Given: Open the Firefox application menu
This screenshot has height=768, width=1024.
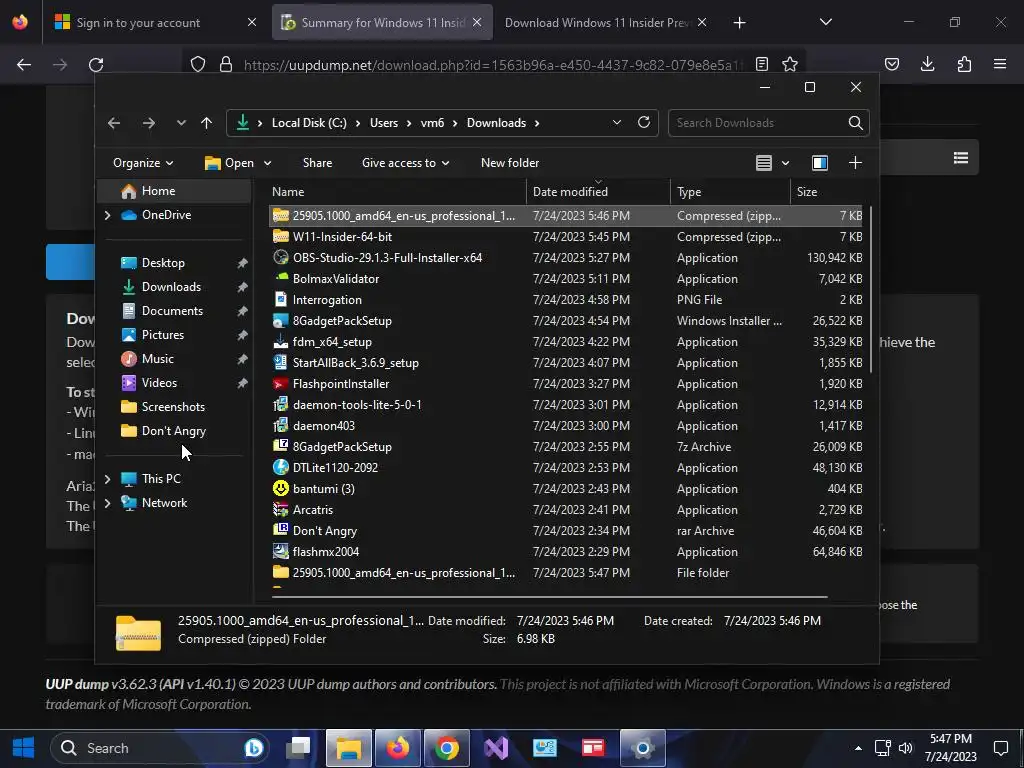Looking at the screenshot, I should point(999,64).
